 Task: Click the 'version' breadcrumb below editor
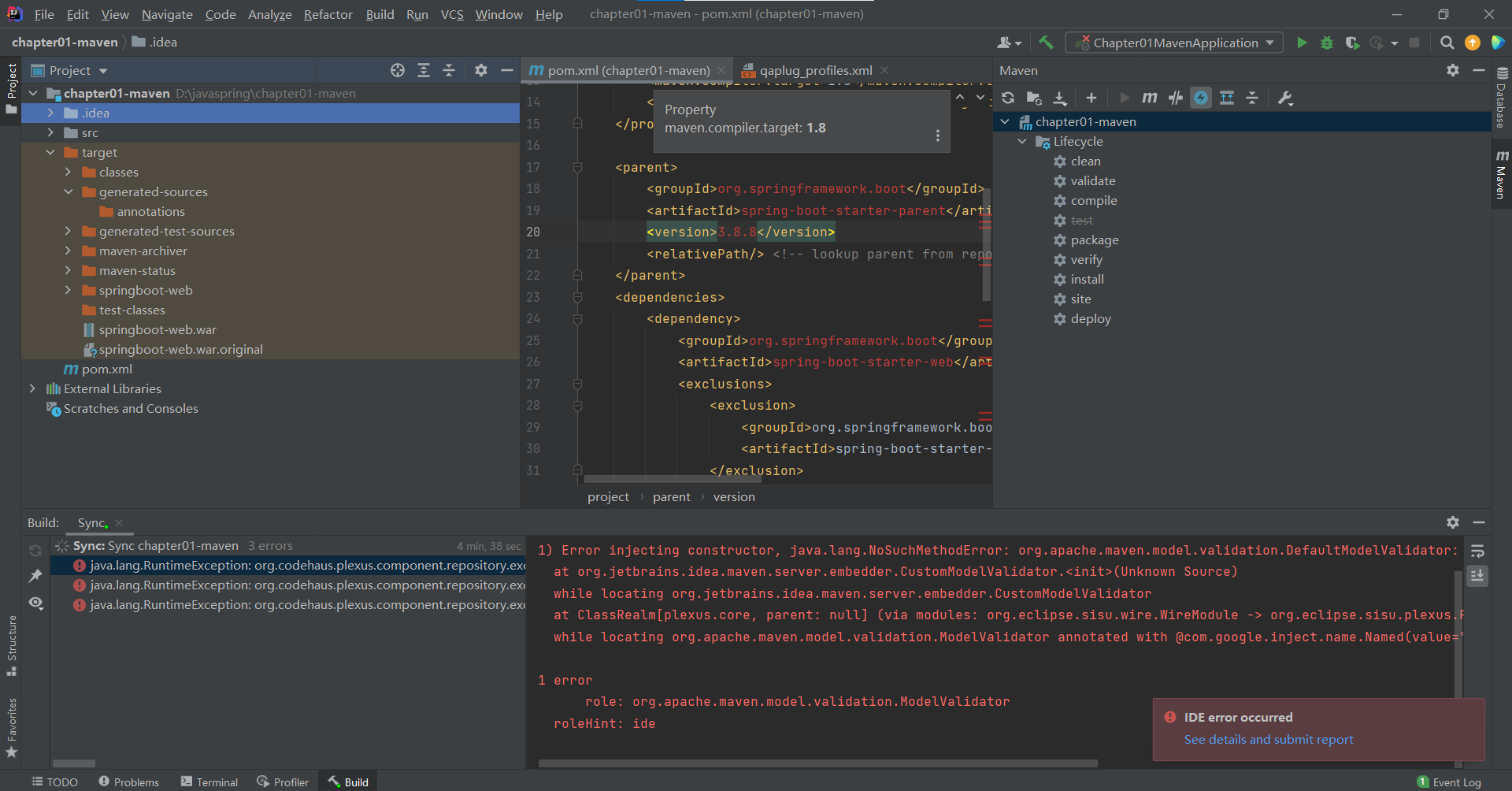tap(733, 496)
